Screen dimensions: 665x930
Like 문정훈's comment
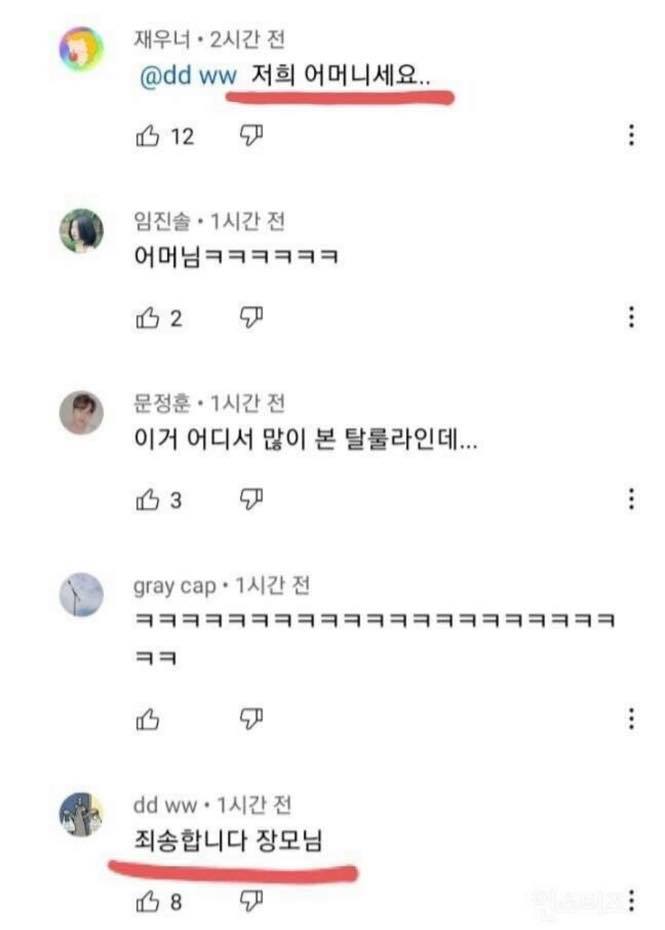[147, 499]
